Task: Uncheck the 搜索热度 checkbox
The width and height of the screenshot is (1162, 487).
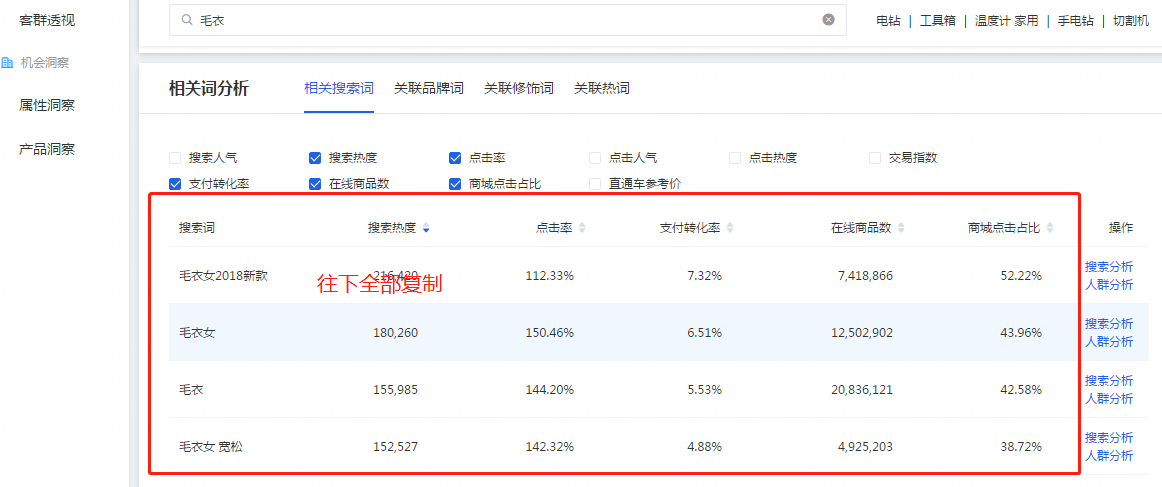Action: click(x=315, y=158)
